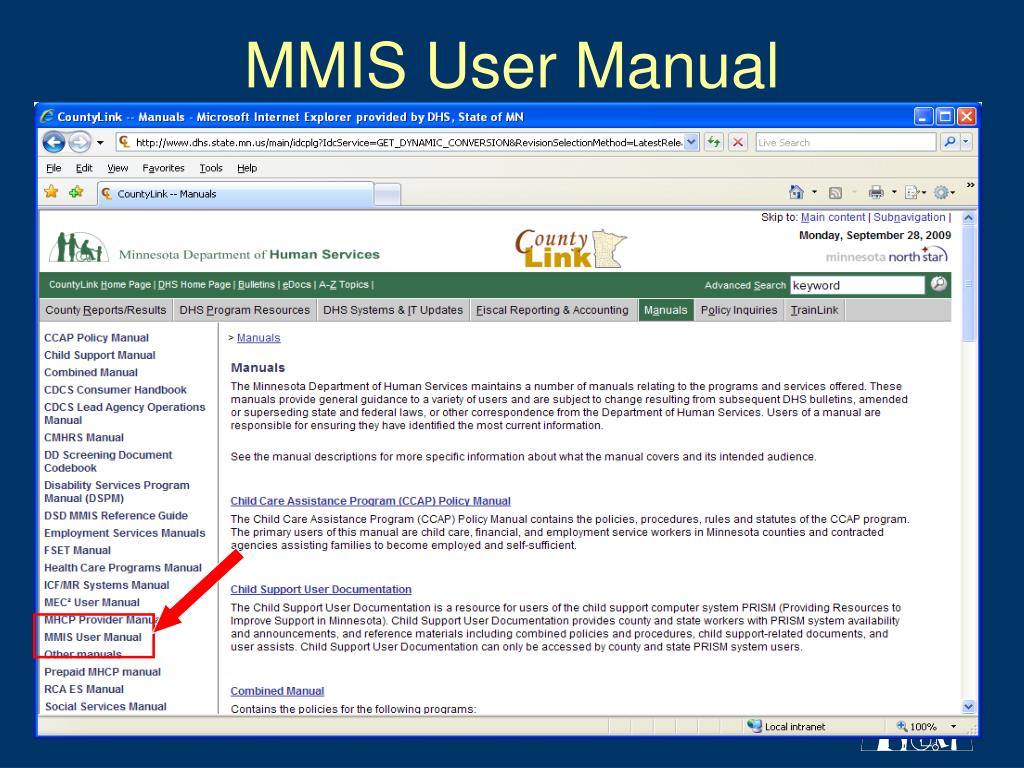Open the eDocs link
Screen dimensions: 1024x768
coord(296,285)
